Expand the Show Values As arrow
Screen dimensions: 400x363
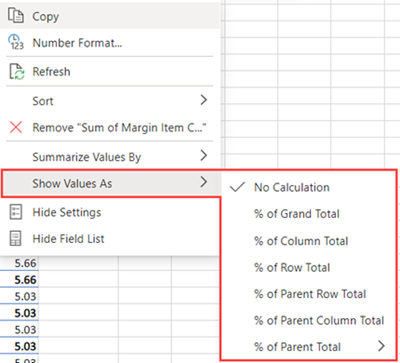pyautogui.click(x=204, y=182)
